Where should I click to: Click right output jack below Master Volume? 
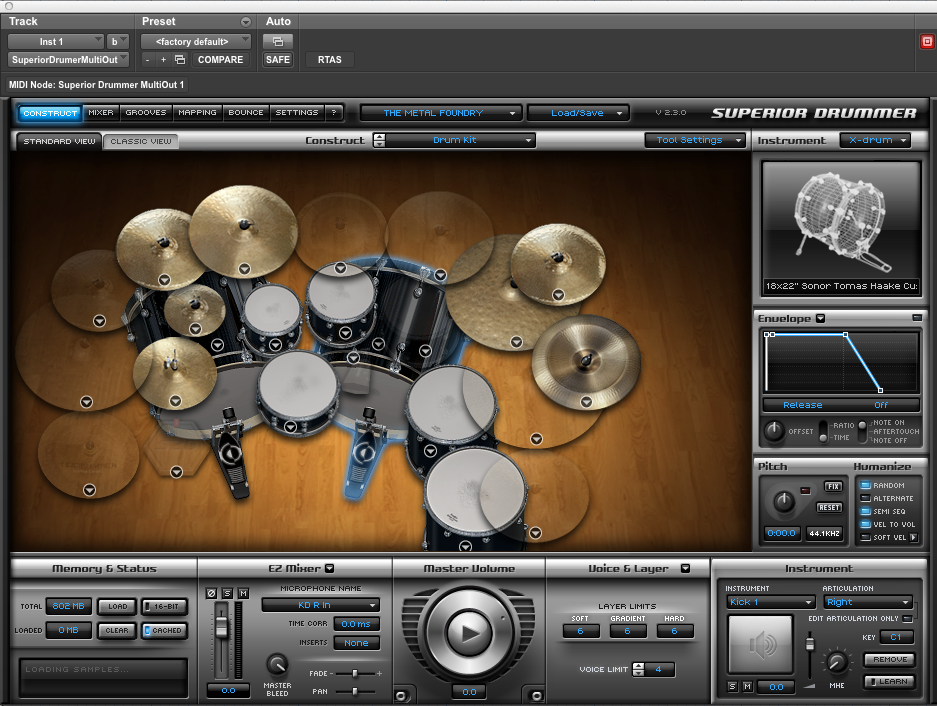(x=537, y=695)
